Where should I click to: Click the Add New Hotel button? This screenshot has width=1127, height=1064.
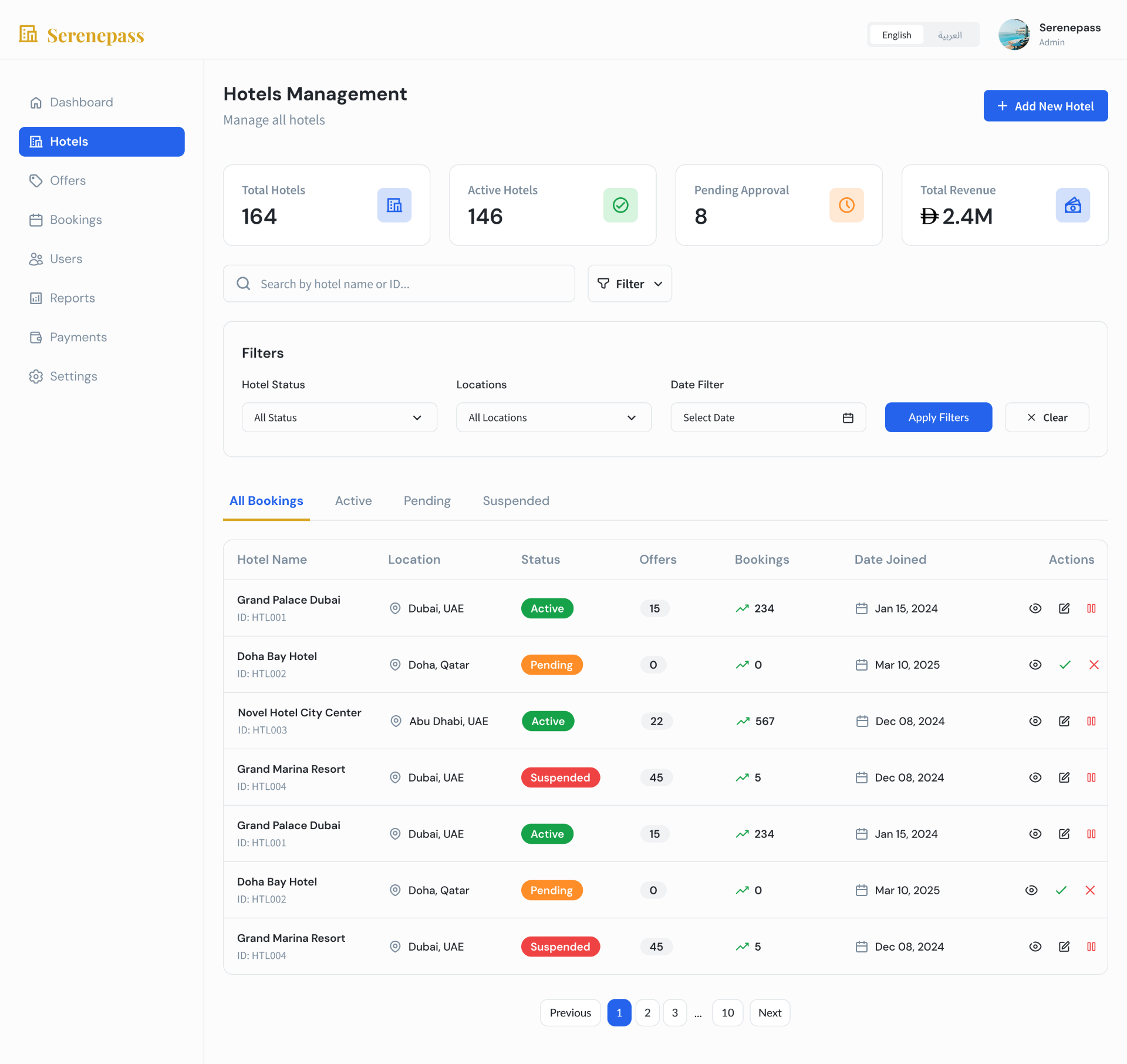coord(1045,106)
